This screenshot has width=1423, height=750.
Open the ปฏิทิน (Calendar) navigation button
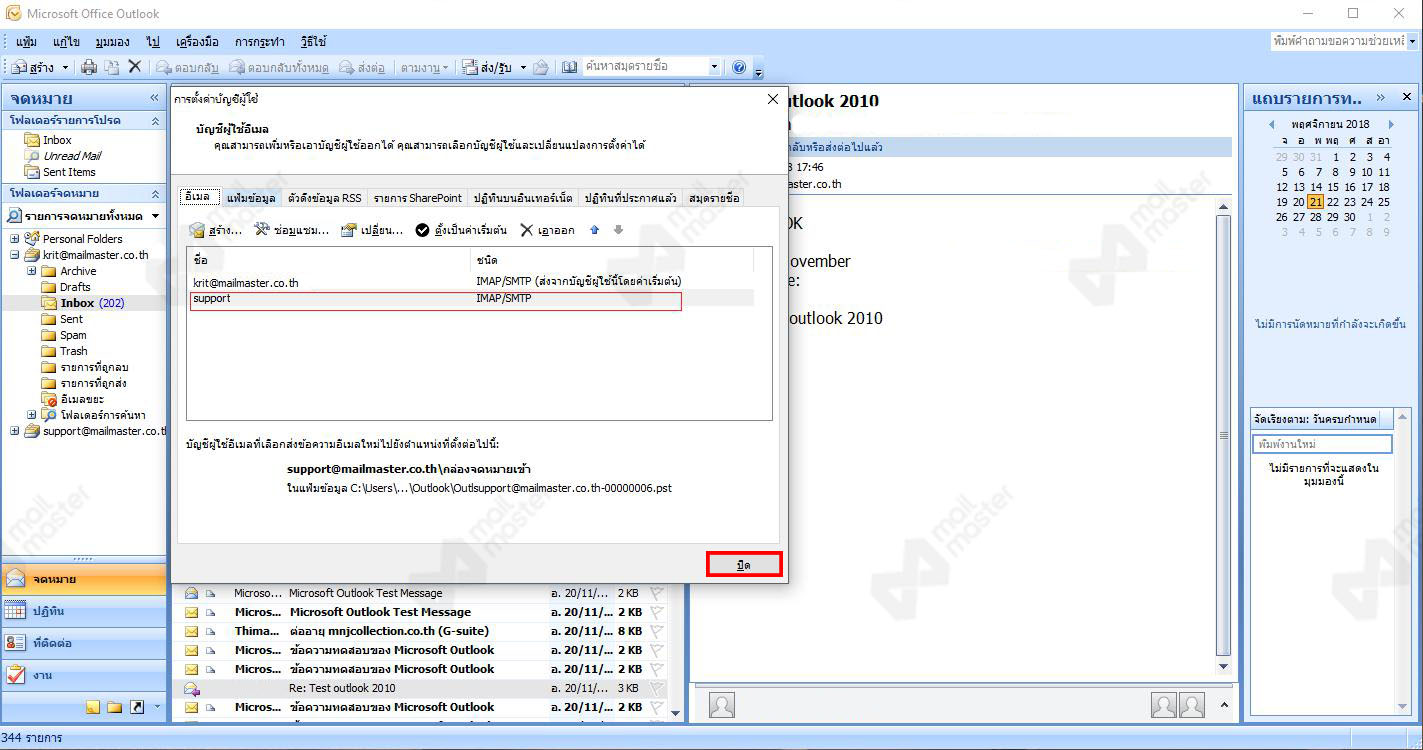84,611
